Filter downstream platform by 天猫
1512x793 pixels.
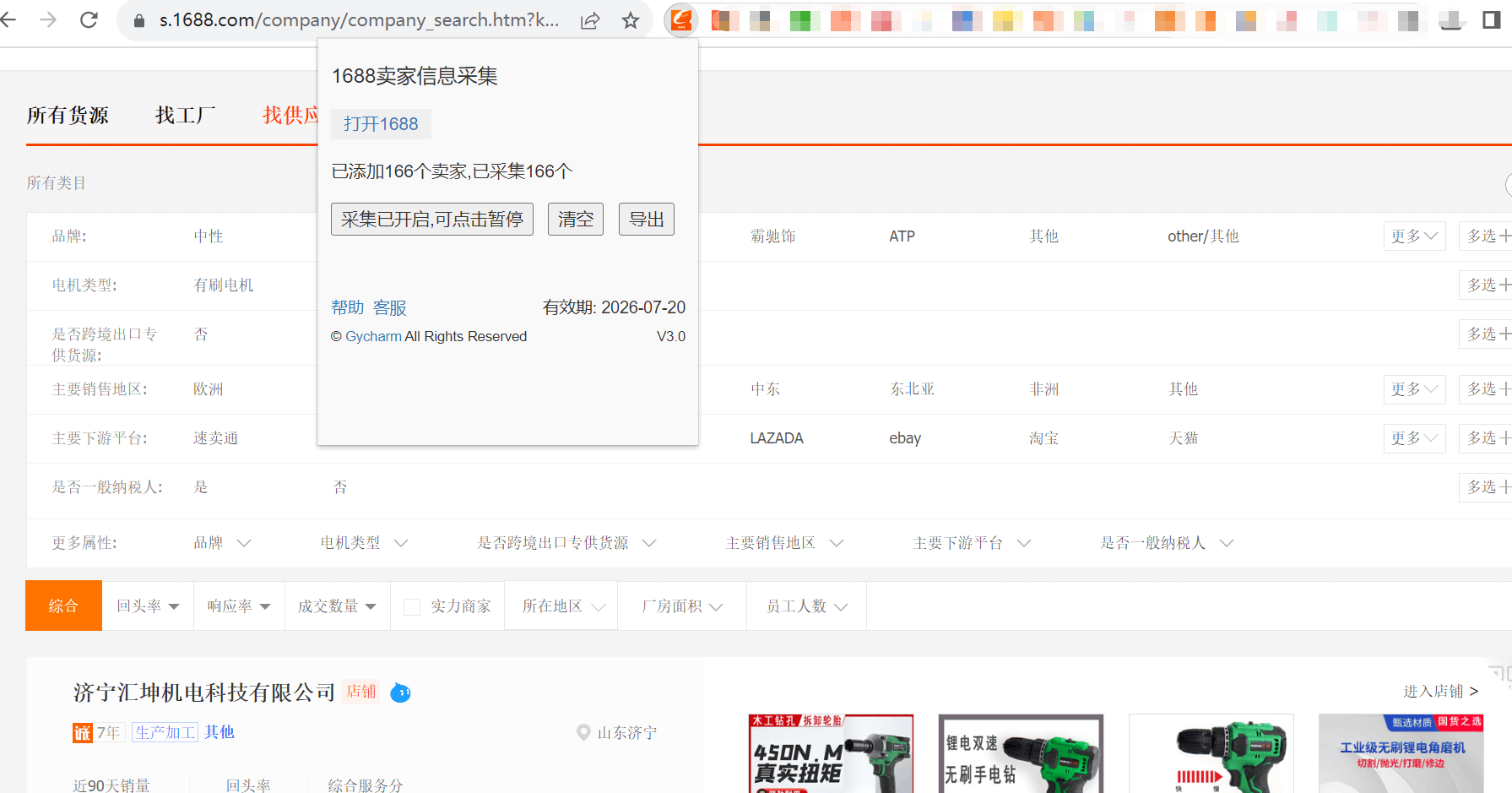1183,438
